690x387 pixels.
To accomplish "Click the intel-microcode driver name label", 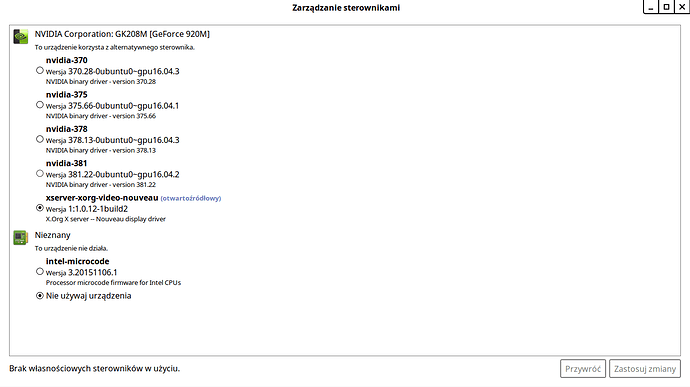I will [77, 262].
